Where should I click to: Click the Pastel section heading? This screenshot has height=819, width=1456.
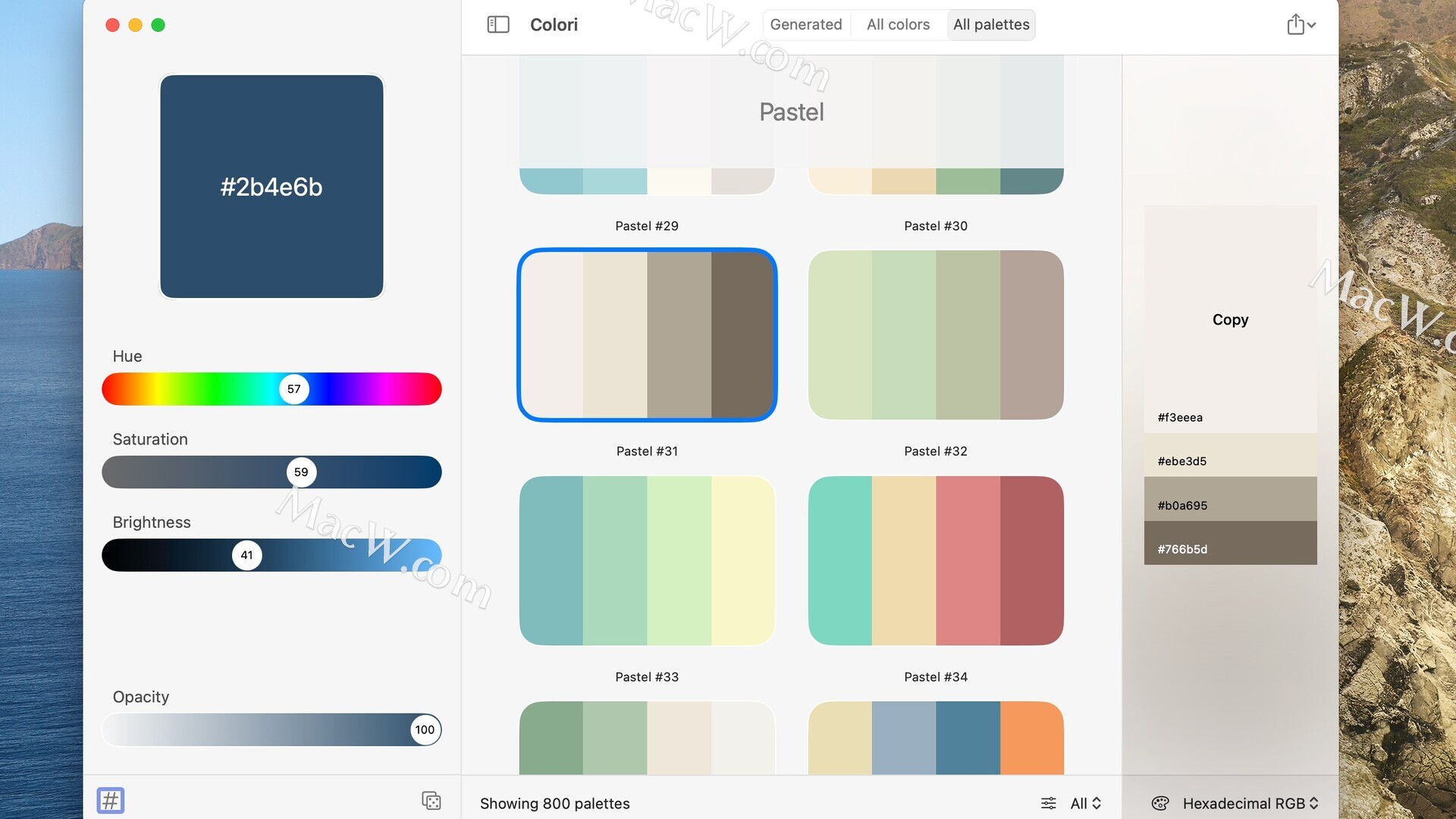pyautogui.click(x=791, y=112)
